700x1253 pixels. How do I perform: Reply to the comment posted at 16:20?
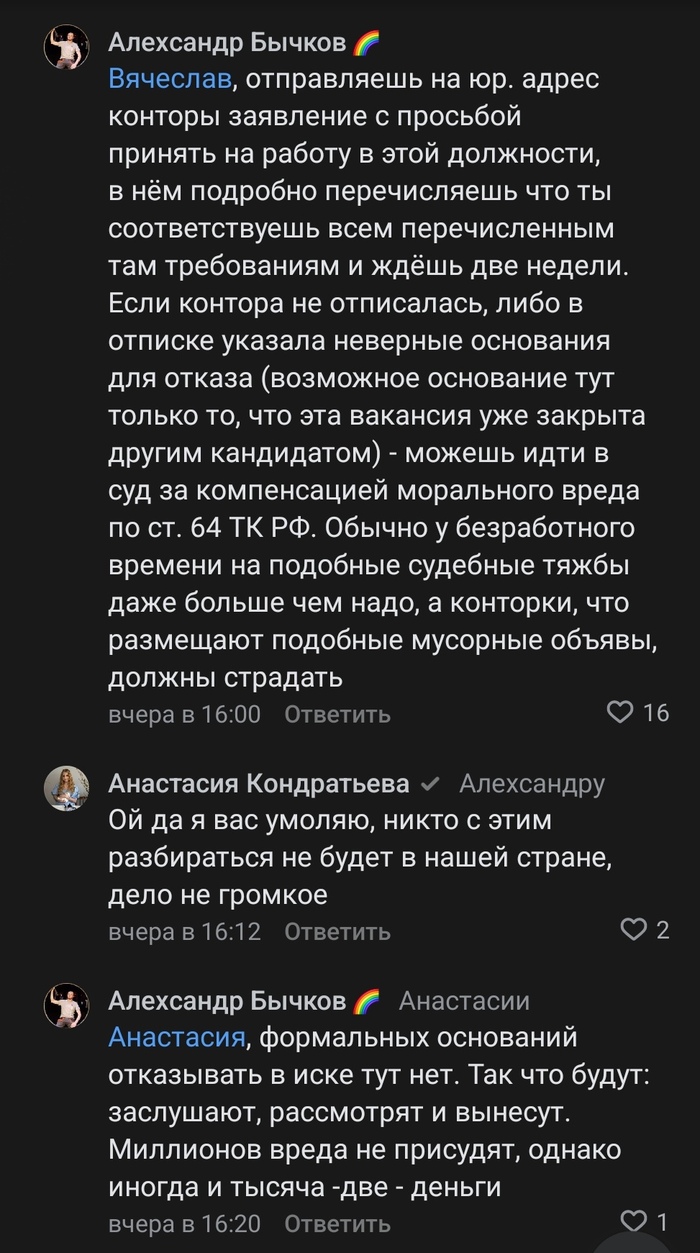point(337,1223)
